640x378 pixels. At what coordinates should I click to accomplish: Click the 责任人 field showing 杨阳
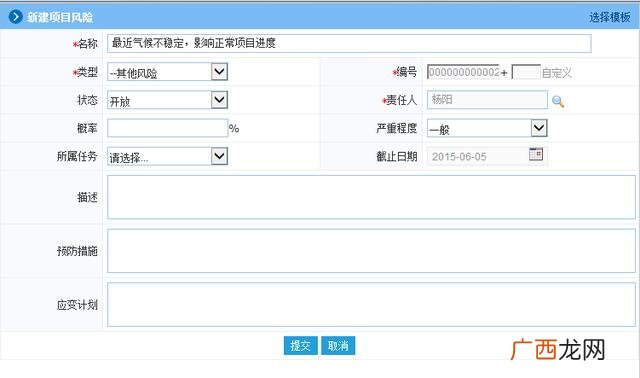[487, 100]
